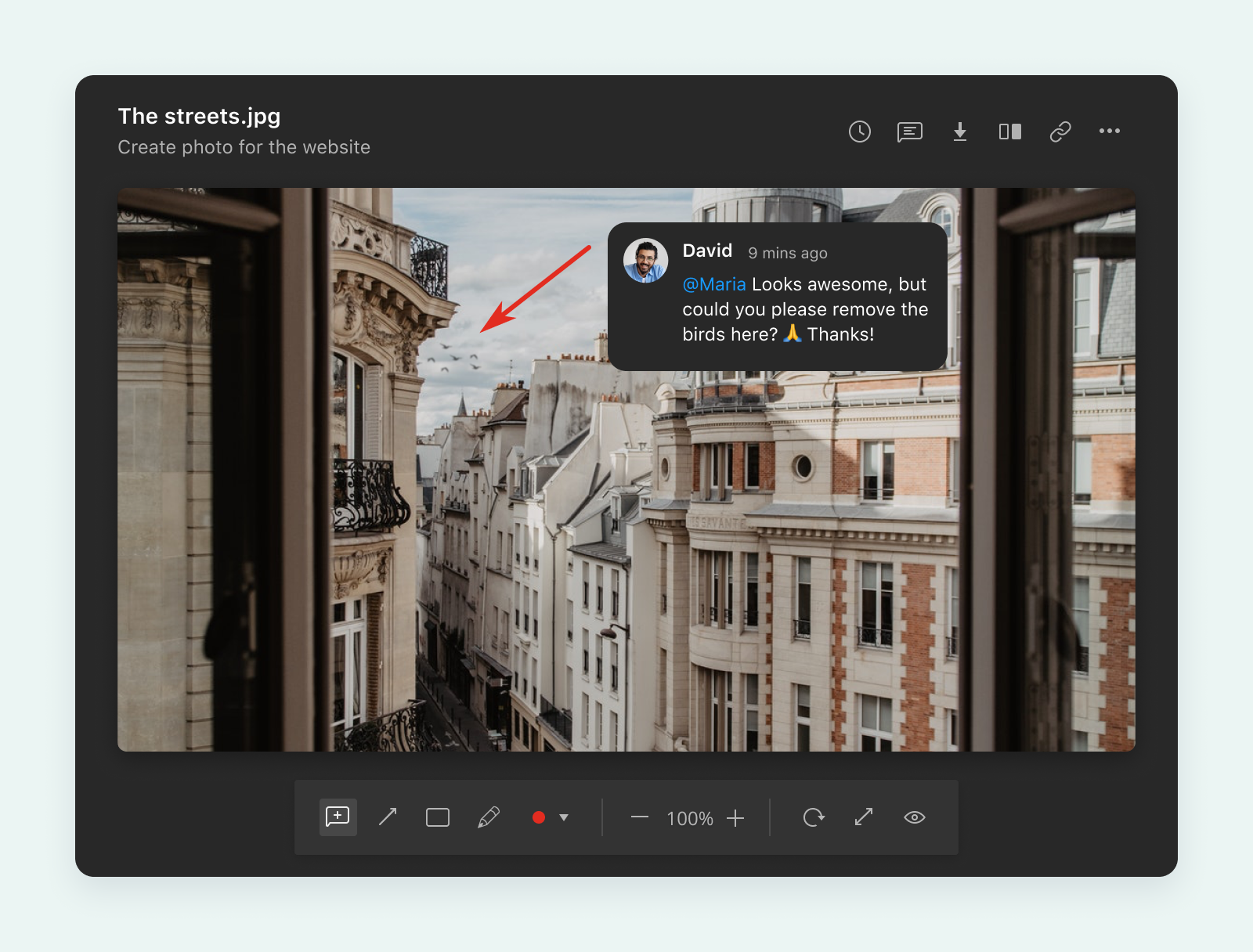1253x952 pixels.
Task: Open the comments panel icon
Action: tap(910, 132)
